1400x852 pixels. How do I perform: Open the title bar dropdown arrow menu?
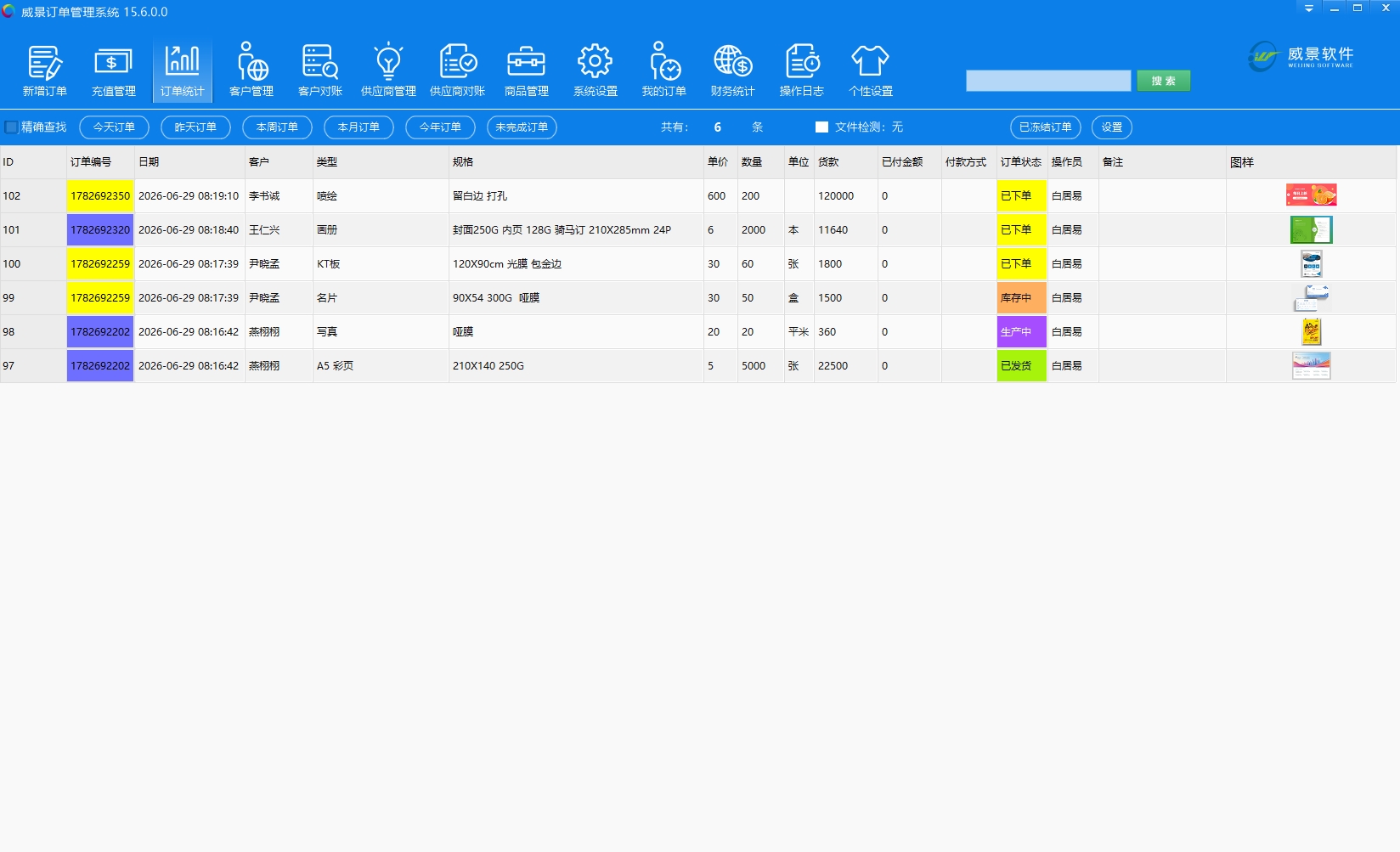(x=1309, y=8)
